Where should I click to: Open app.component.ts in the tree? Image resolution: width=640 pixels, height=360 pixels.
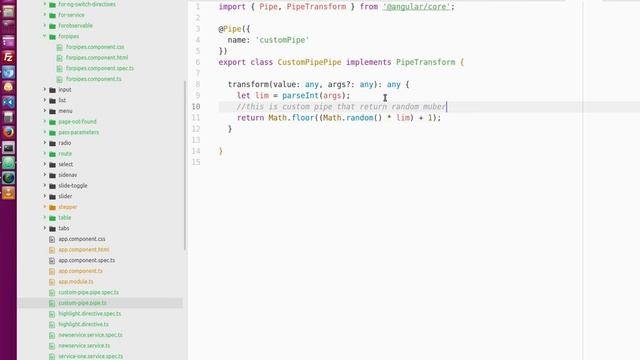(80, 271)
